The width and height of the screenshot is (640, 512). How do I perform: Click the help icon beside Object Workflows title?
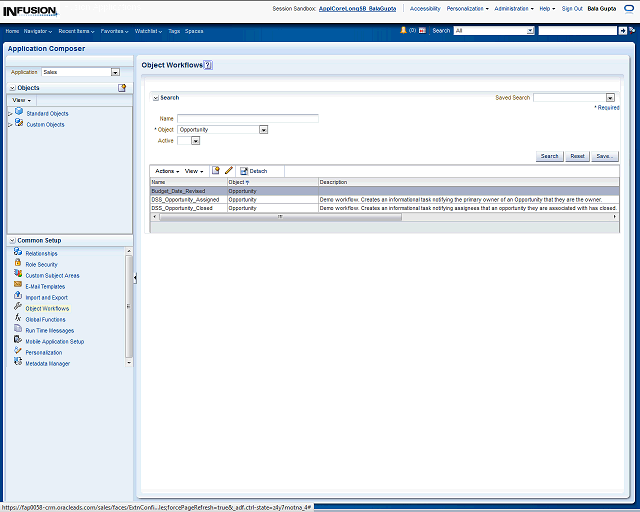coord(208,65)
